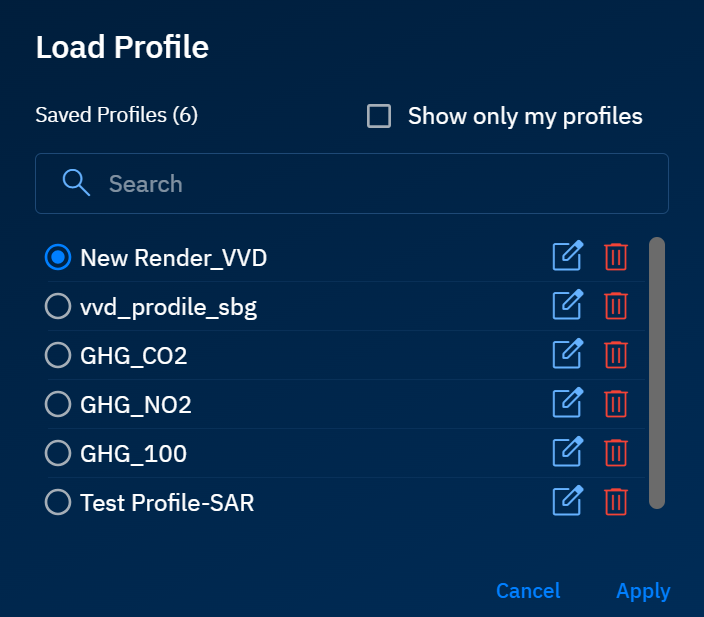
Task: Edit the vvd_prodile_sbg profile
Action: click(x=567, y=305)
